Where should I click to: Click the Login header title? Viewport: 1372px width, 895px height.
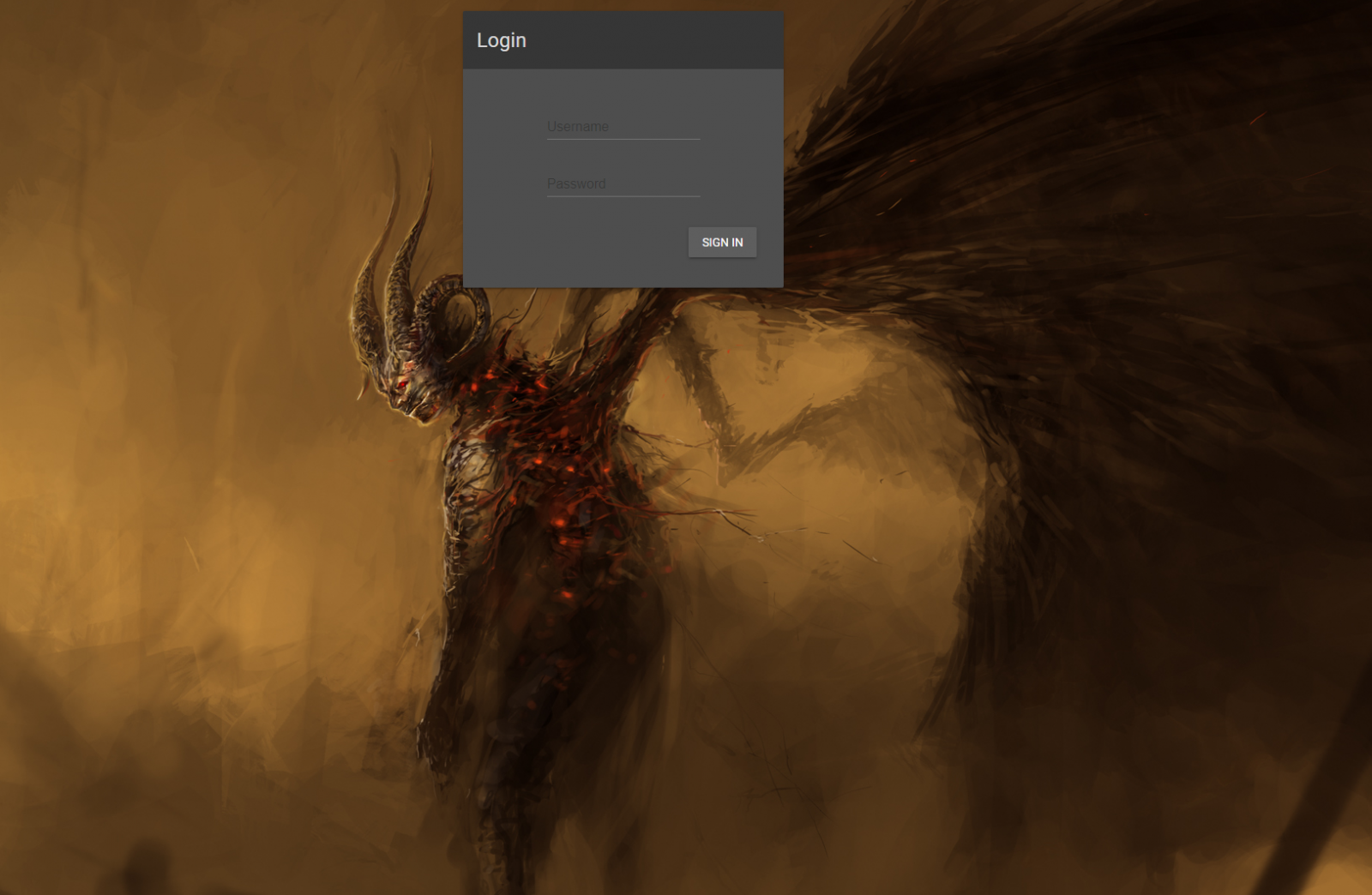pos(502,40)
